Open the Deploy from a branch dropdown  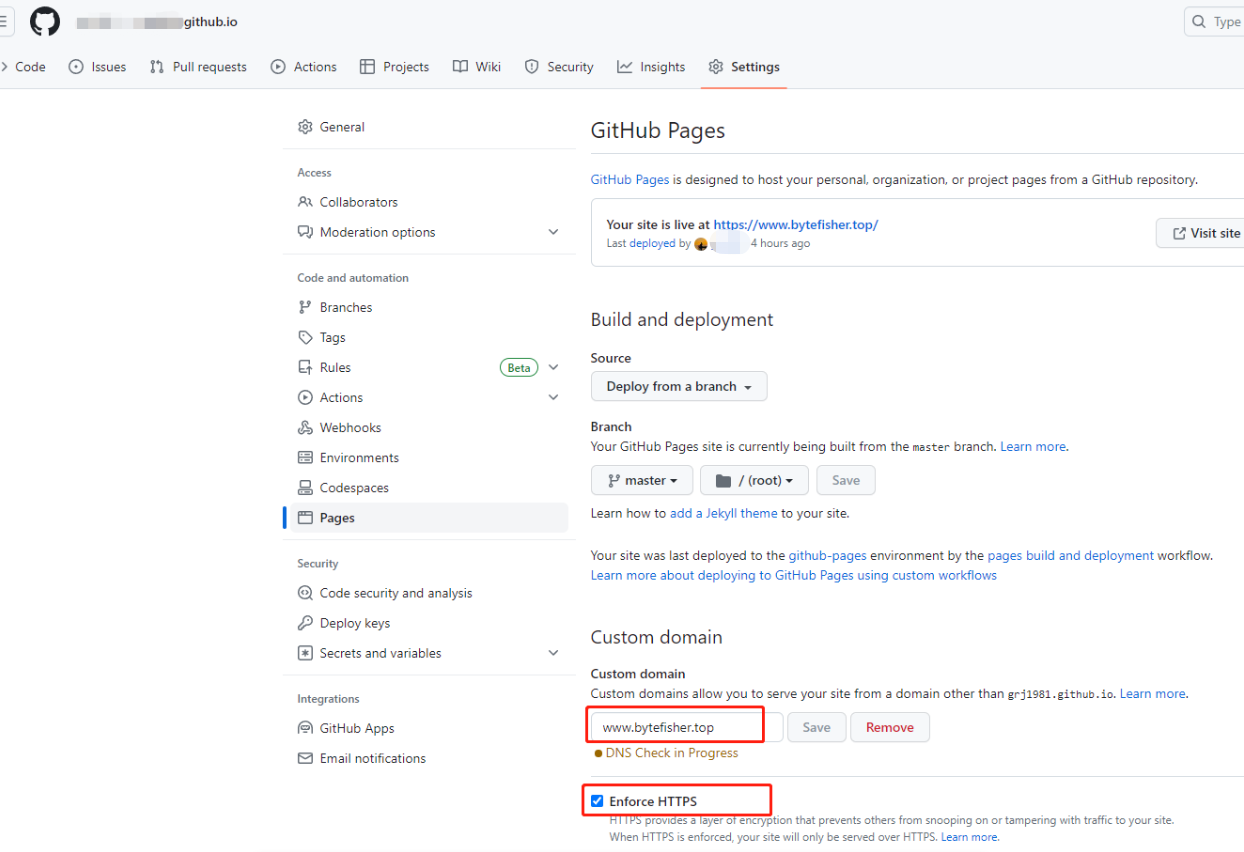coord(679,386)
